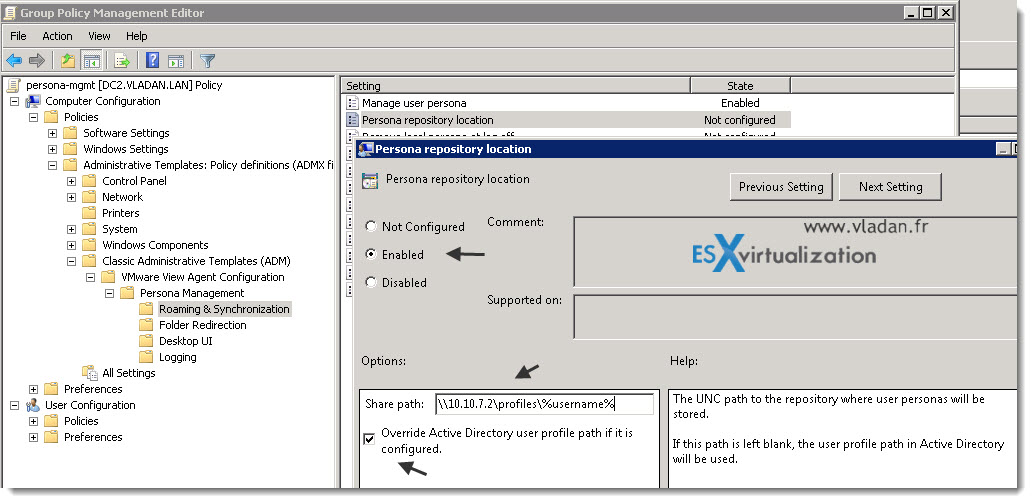Click inside the Comment text box
The width and height of the screenshot is (1032, 503).
coord(795,252)
